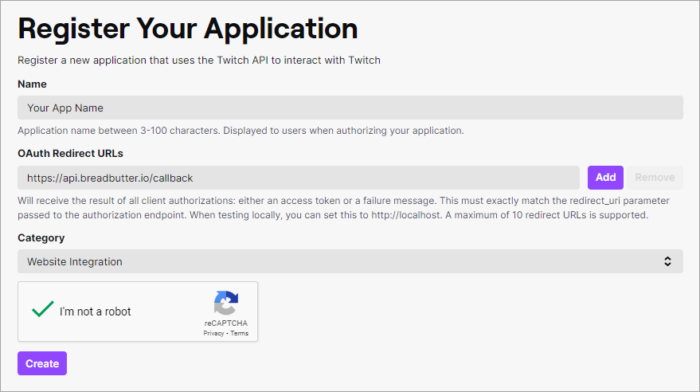Screen dimensions: 700x392
Task: Click the Remove redirect URL button
Action: pos(654,178)
